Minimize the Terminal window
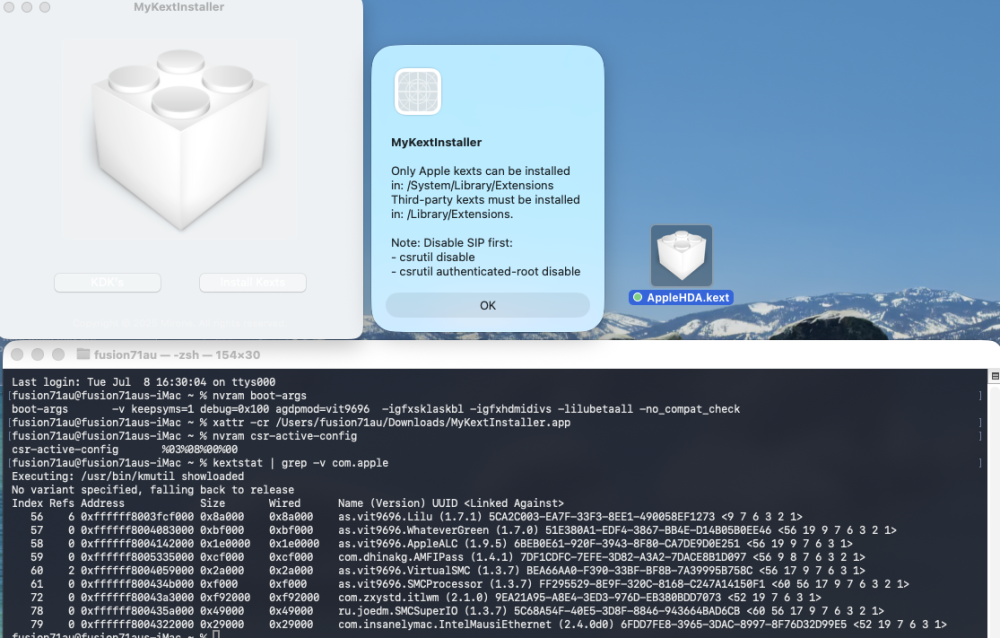Image resolution: width=1000 pixels, height=638 pixels. pos(38,354)
